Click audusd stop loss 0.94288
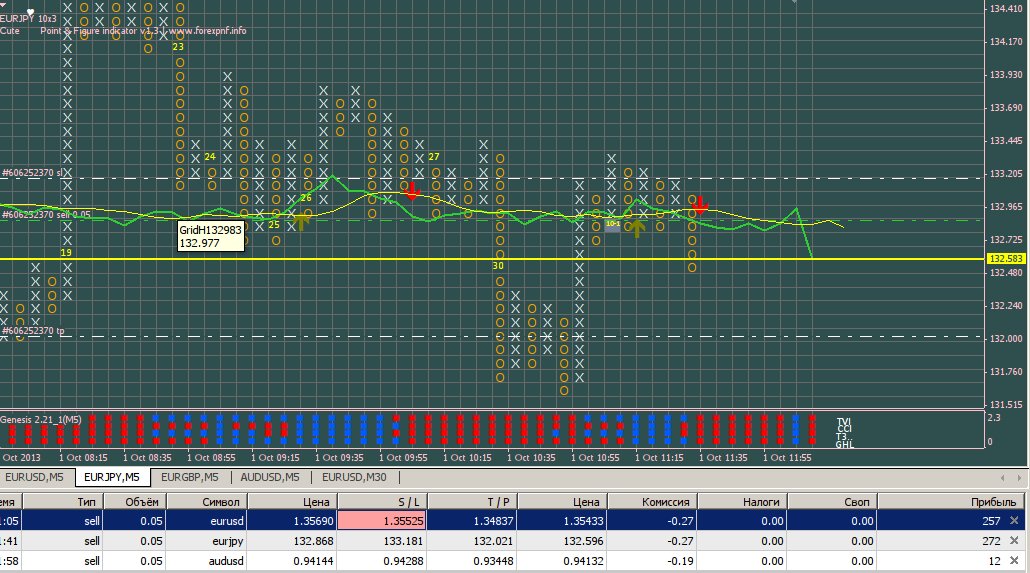The image size is (1030, 573). click(382, 561)
